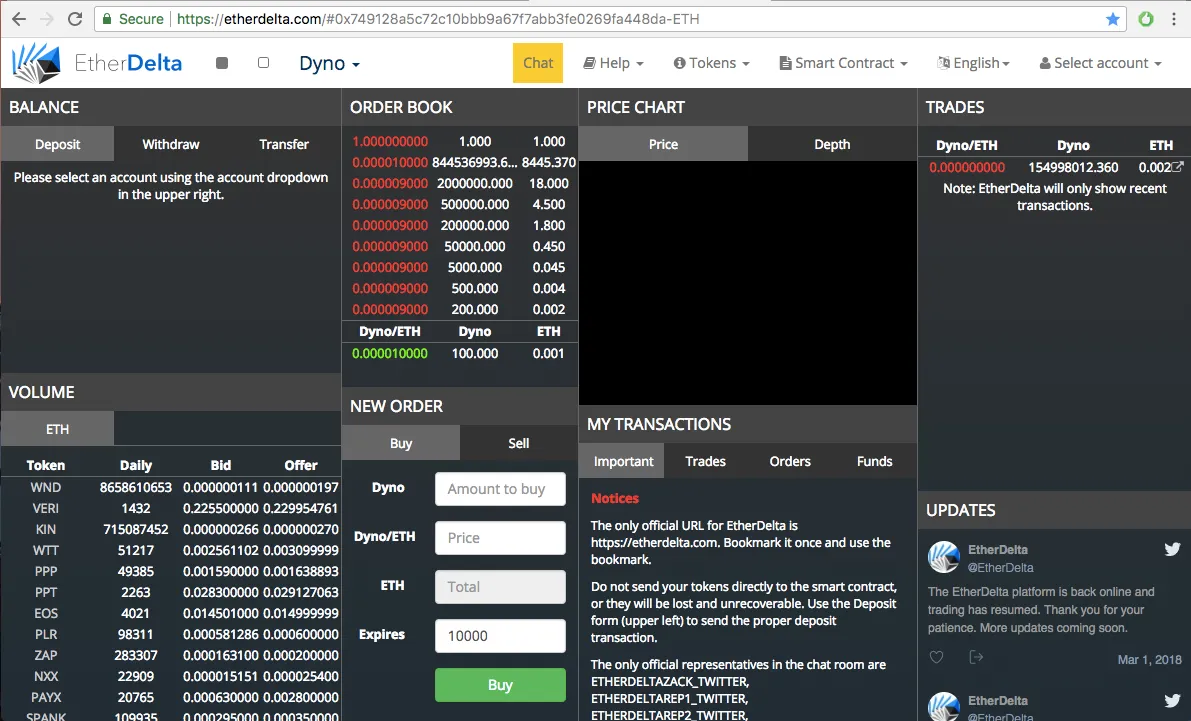Open the English language dropdown

point(974,63)
